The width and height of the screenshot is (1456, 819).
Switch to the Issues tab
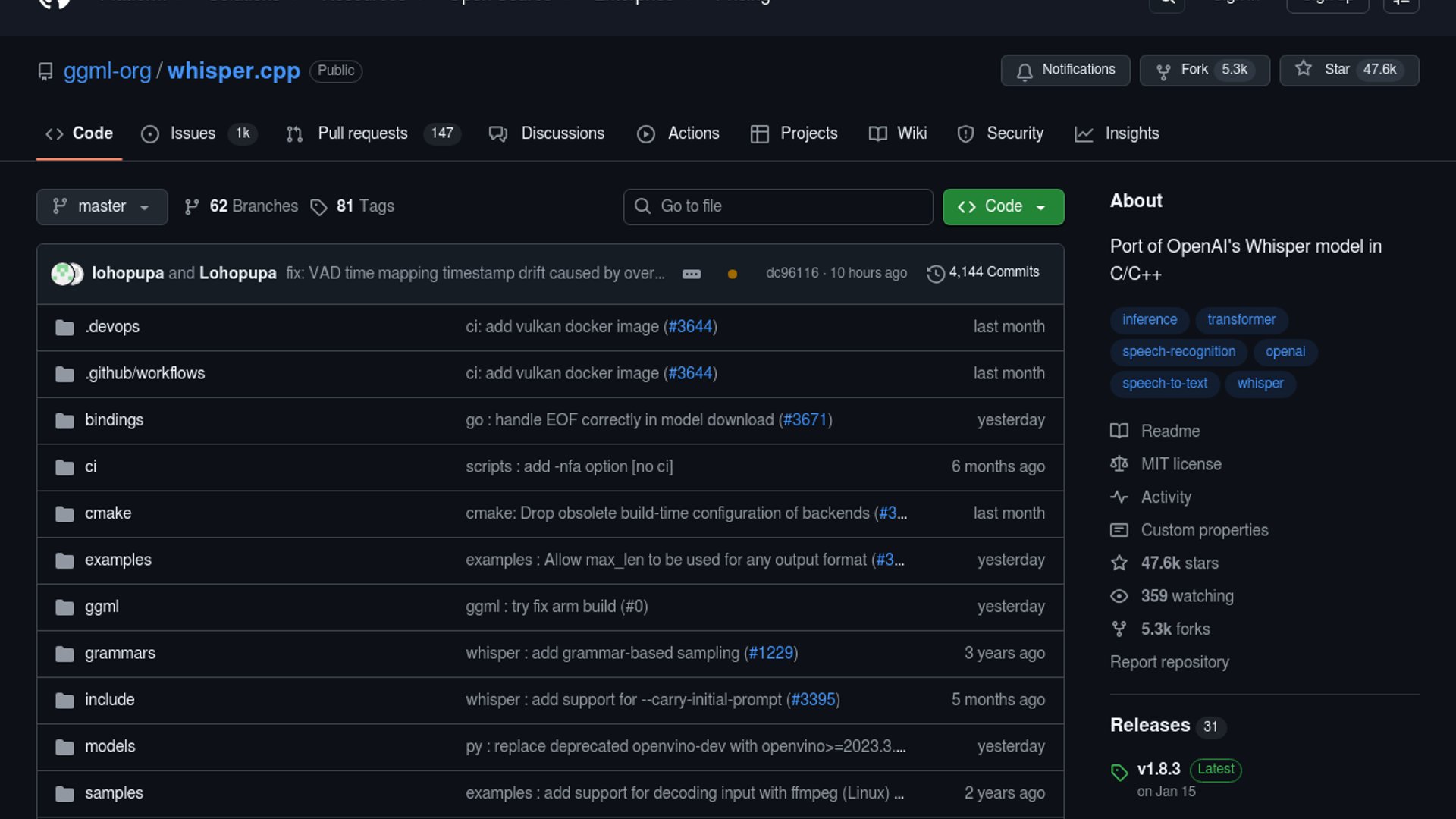click(193, 133)
